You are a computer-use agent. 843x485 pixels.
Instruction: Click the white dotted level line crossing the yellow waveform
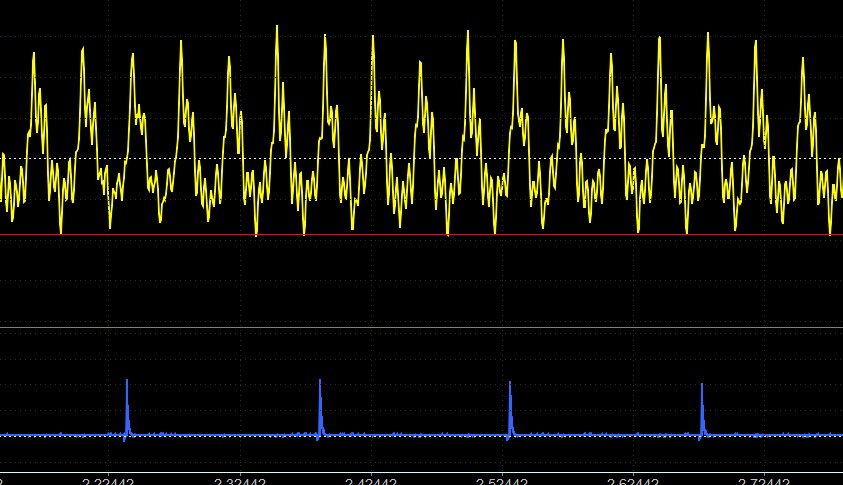(422, 158)
